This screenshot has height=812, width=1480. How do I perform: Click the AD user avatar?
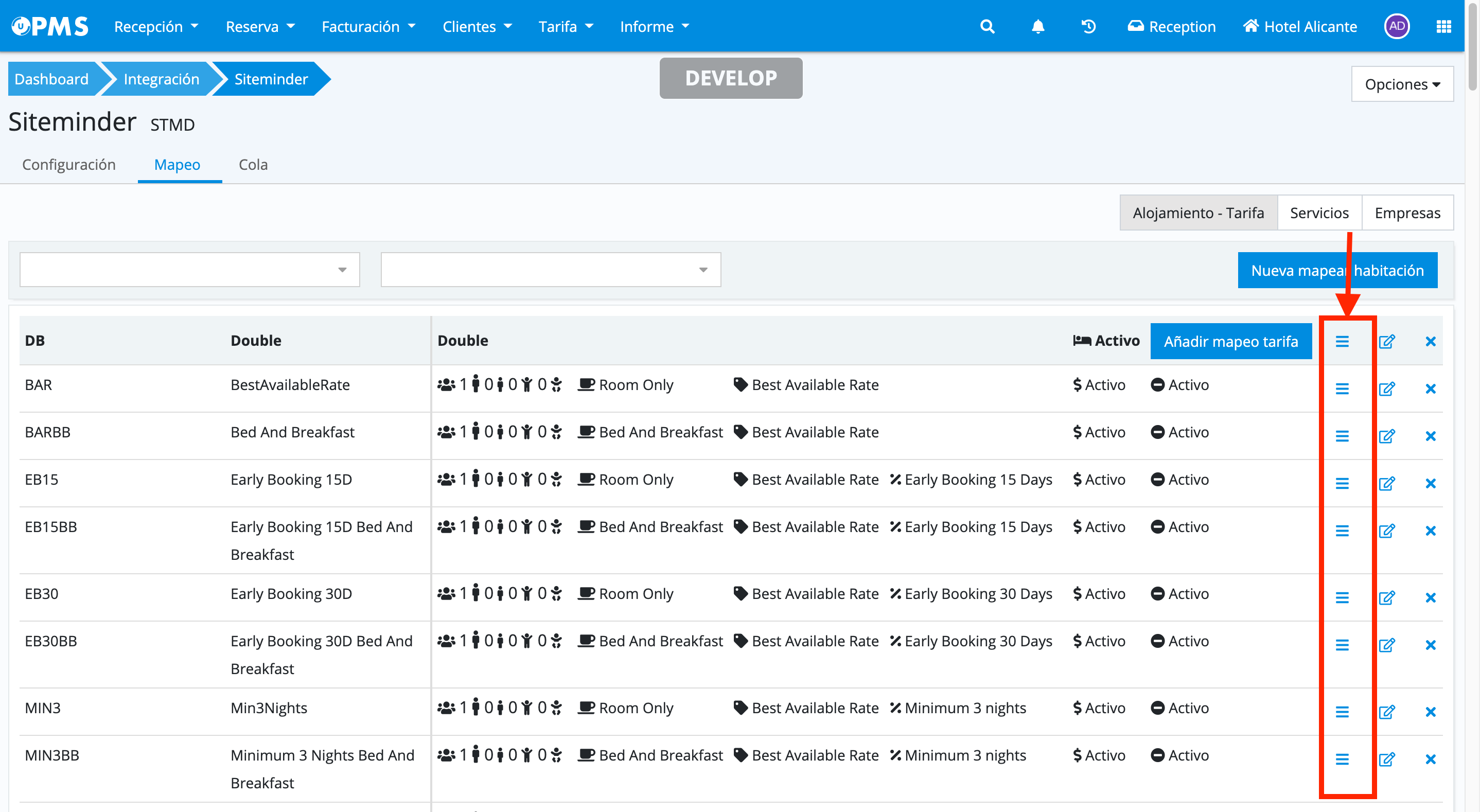[x=1397, y=26]
